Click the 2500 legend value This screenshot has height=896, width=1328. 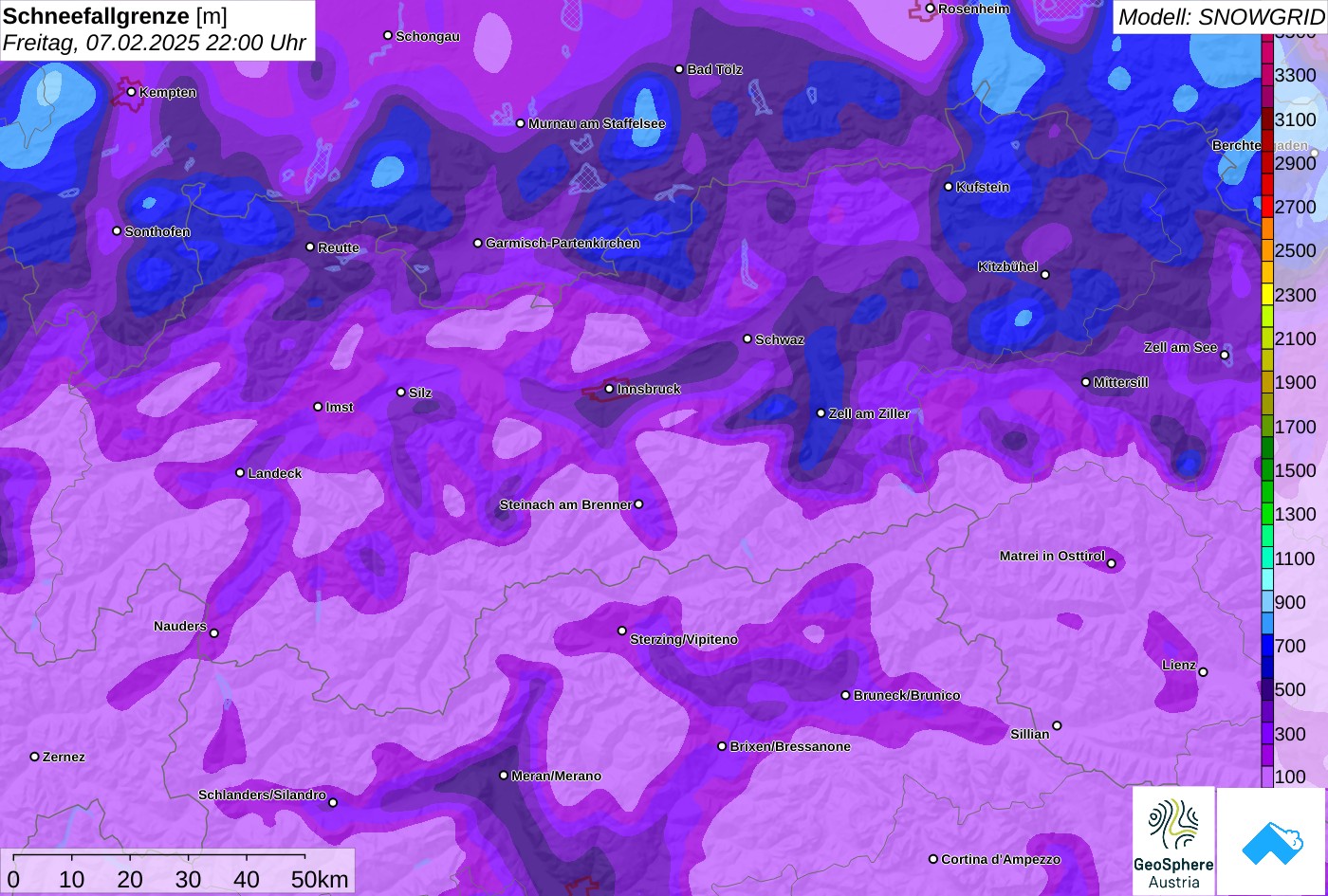(1296, 251)
